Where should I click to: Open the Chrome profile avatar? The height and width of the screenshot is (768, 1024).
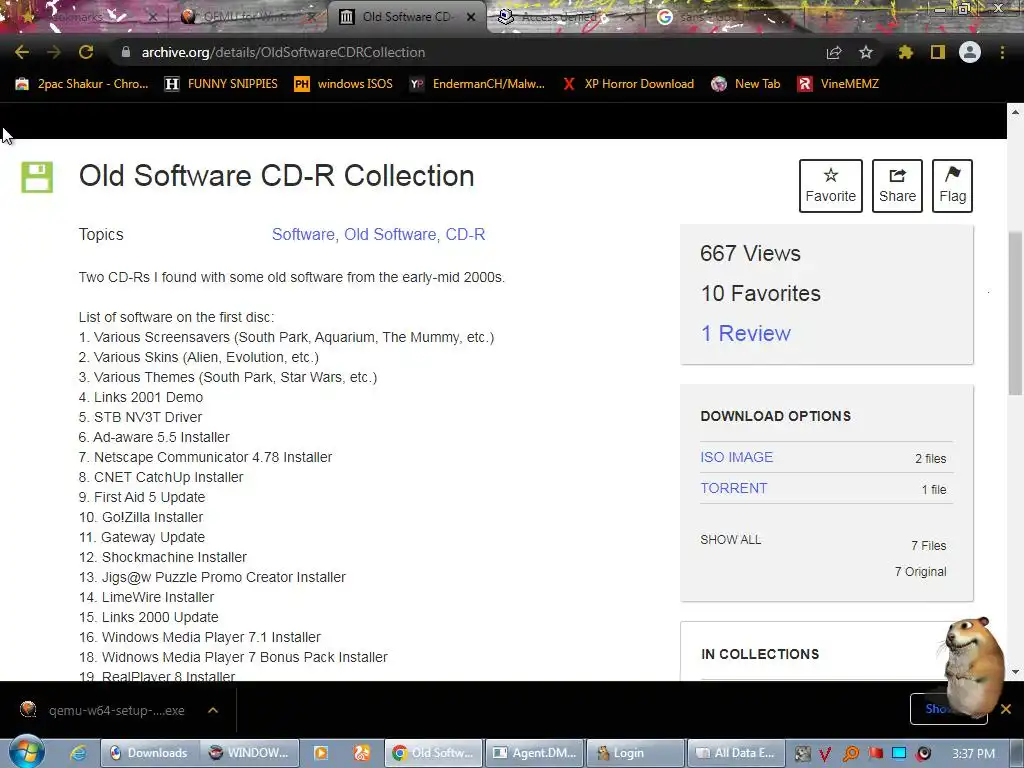pyautogui.click(x=970, y=52)
